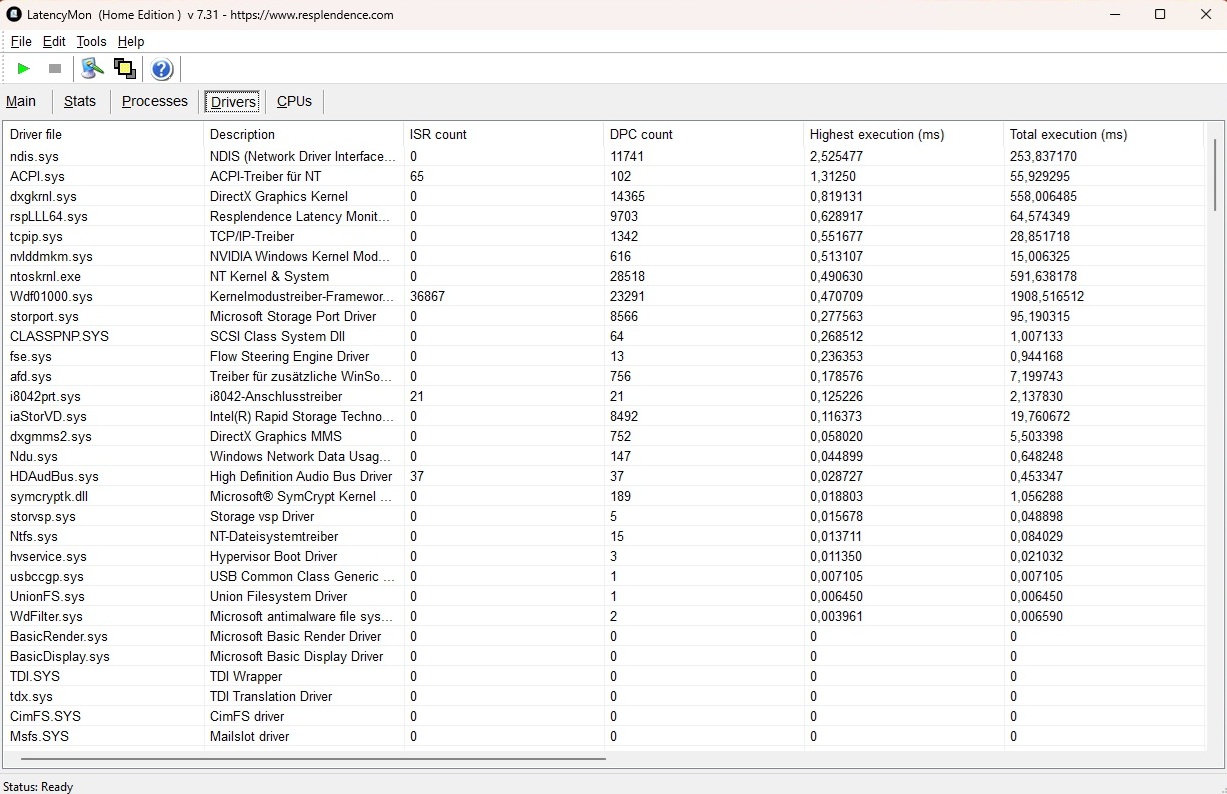Click the overlapping yellow squares toolbar icon
This screenshot has width=1227, height=794.
tap(125, 69)
